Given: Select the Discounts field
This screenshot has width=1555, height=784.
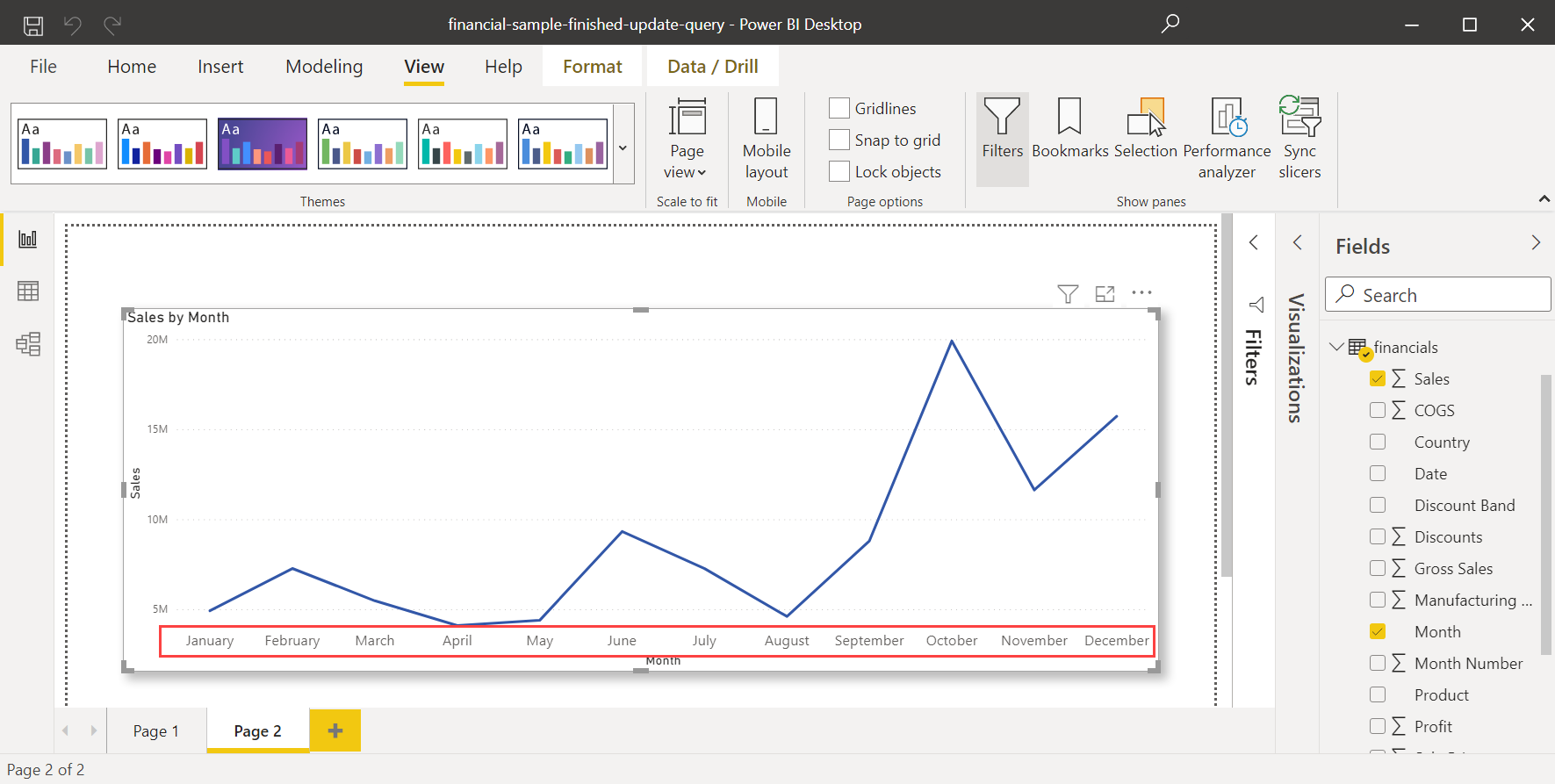Looking at the screenshot, I should click(x=1448, y=536).
